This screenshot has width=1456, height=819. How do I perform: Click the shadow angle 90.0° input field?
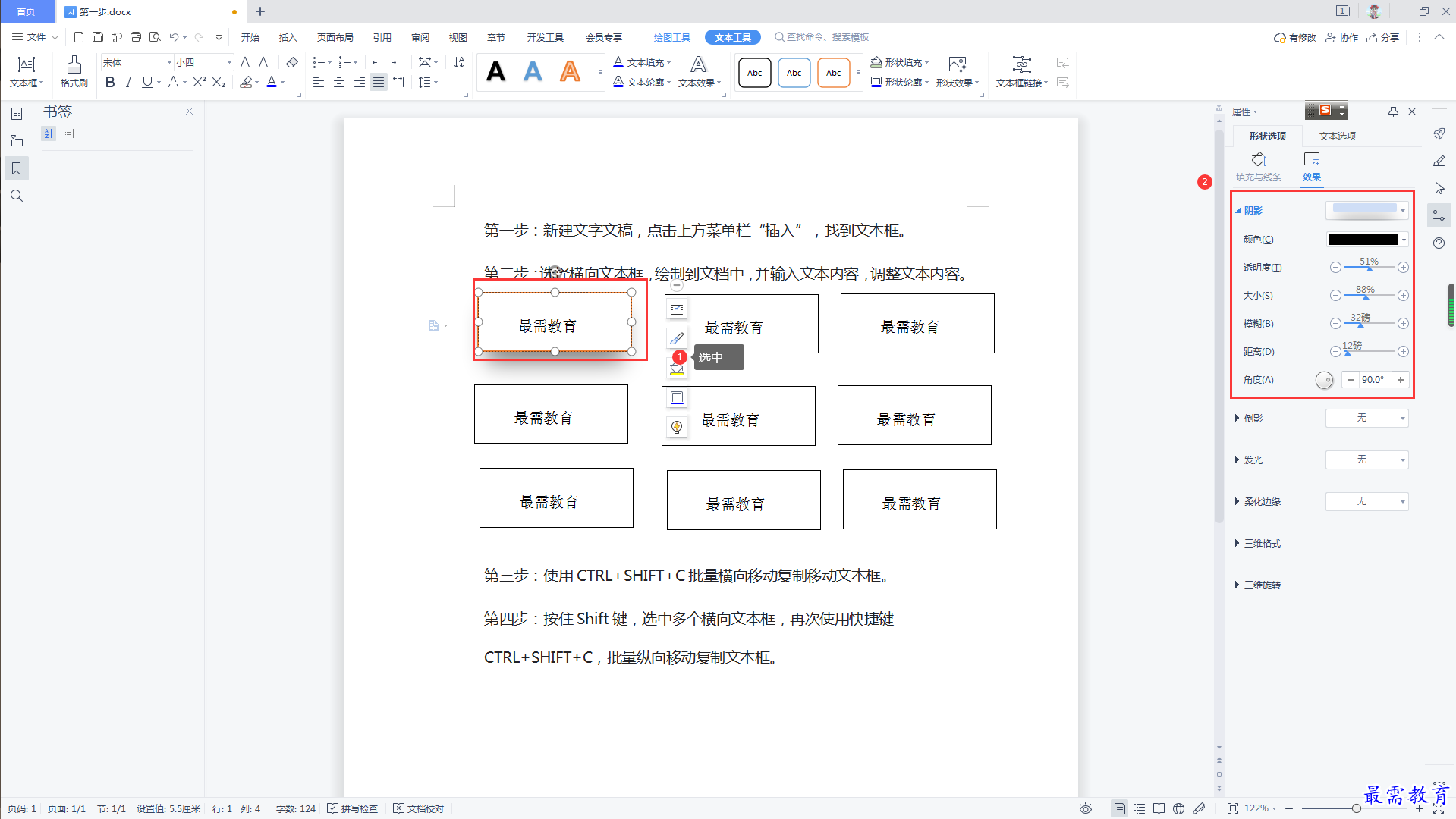[1374, 380]
